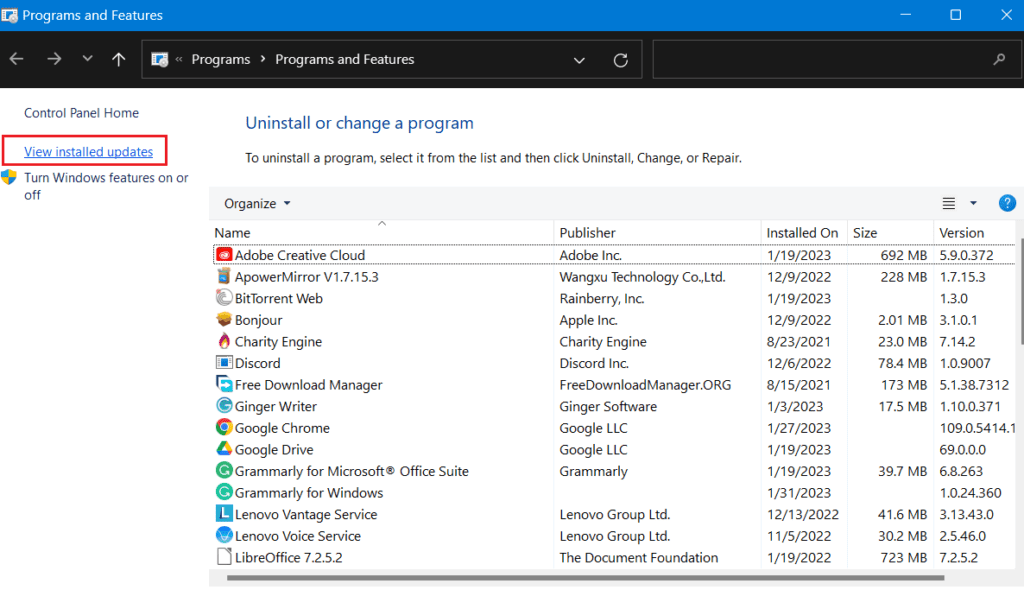The height and width of the screenshot is (590, 1024).
Task: Click the Back navigation arrow
Action: (17, 59)
